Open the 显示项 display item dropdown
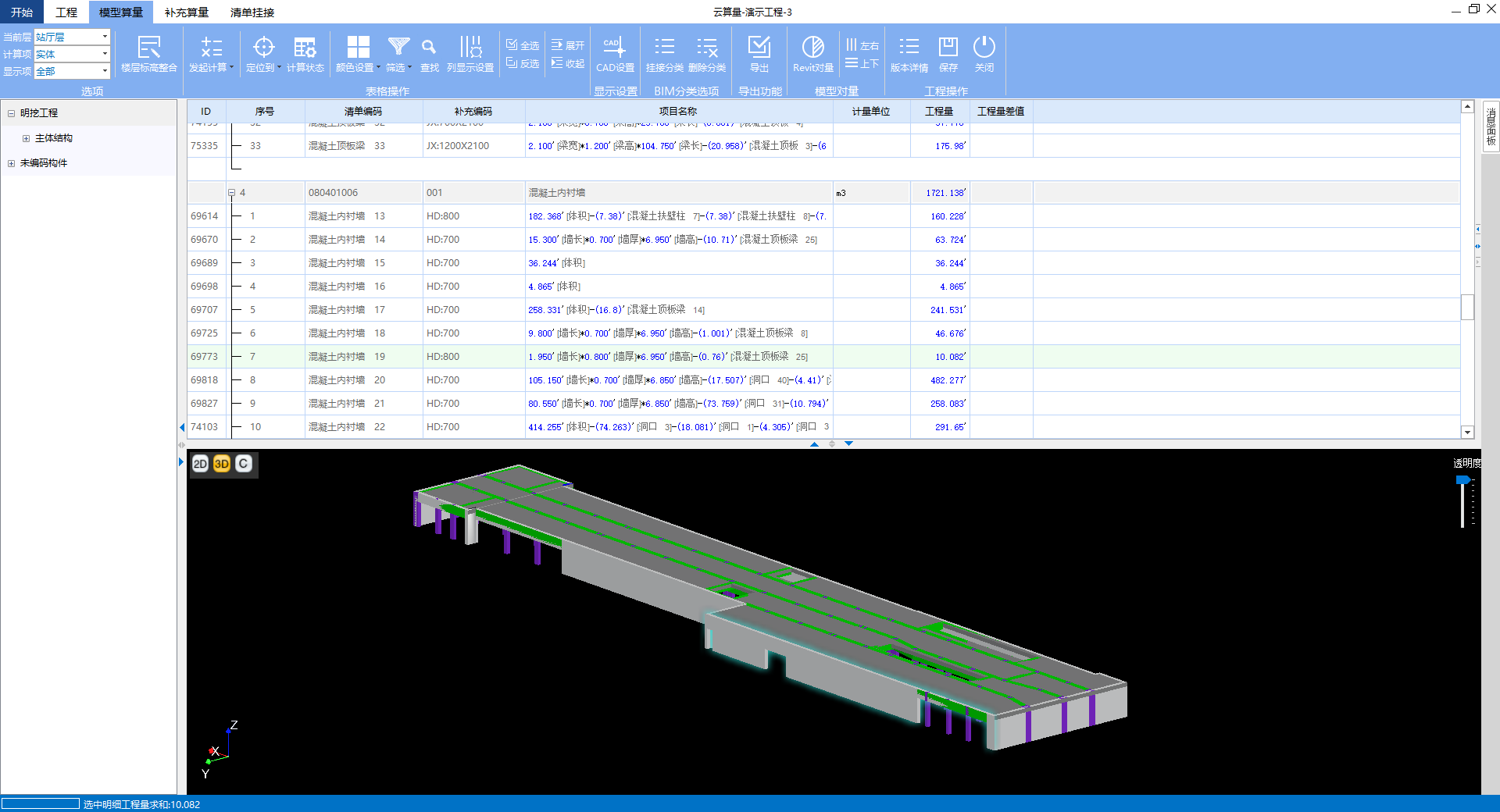Image resolution: width=1500 pixels, height=812 pixels. tap(105, 71)
